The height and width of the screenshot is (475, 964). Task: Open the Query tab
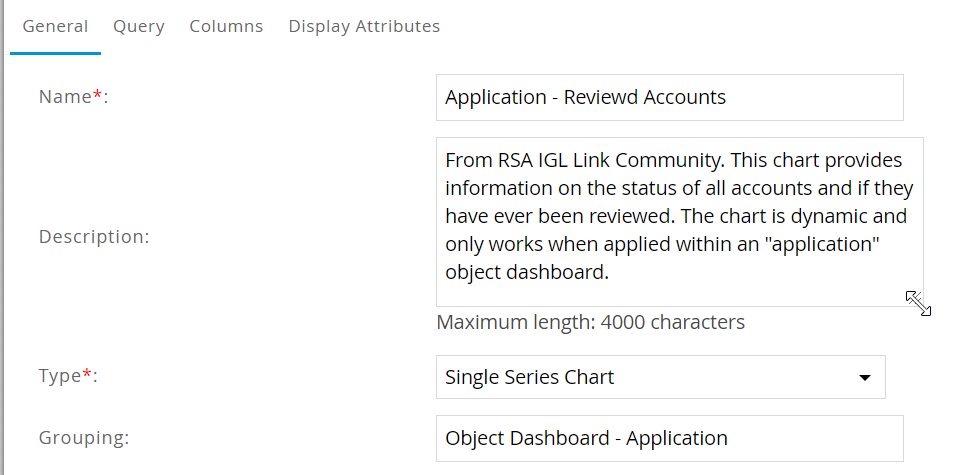(x=139, y=27)
